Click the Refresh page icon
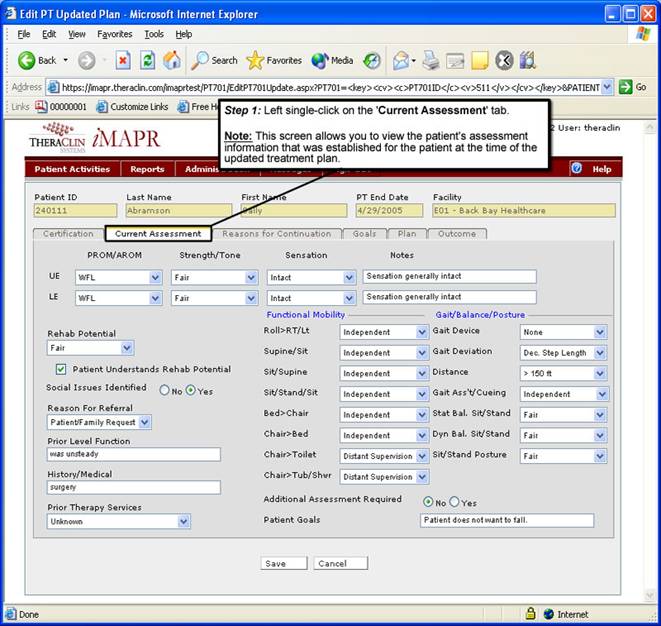The width and height of the screenshot is (661, 626). [148, 60]
